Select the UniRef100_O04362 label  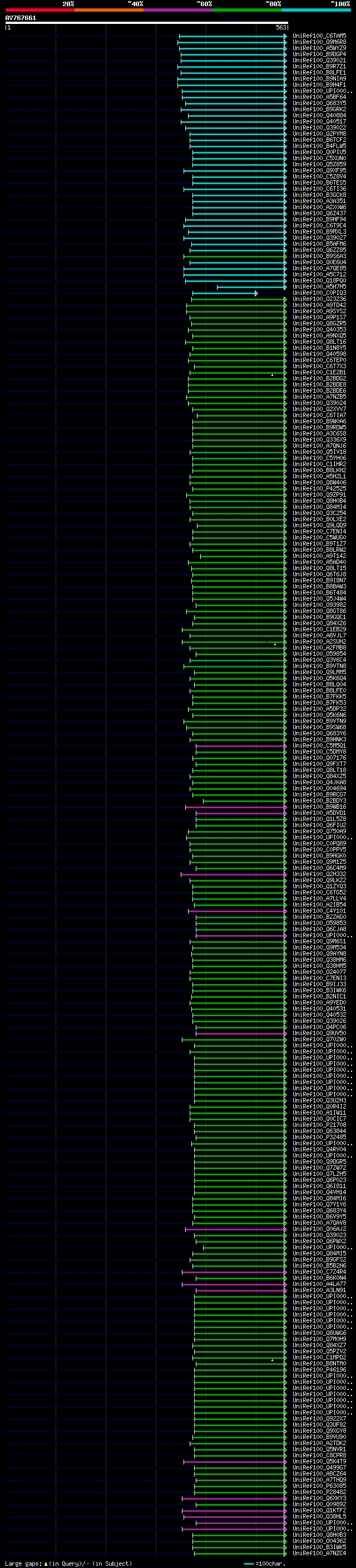pos(319,1541)
